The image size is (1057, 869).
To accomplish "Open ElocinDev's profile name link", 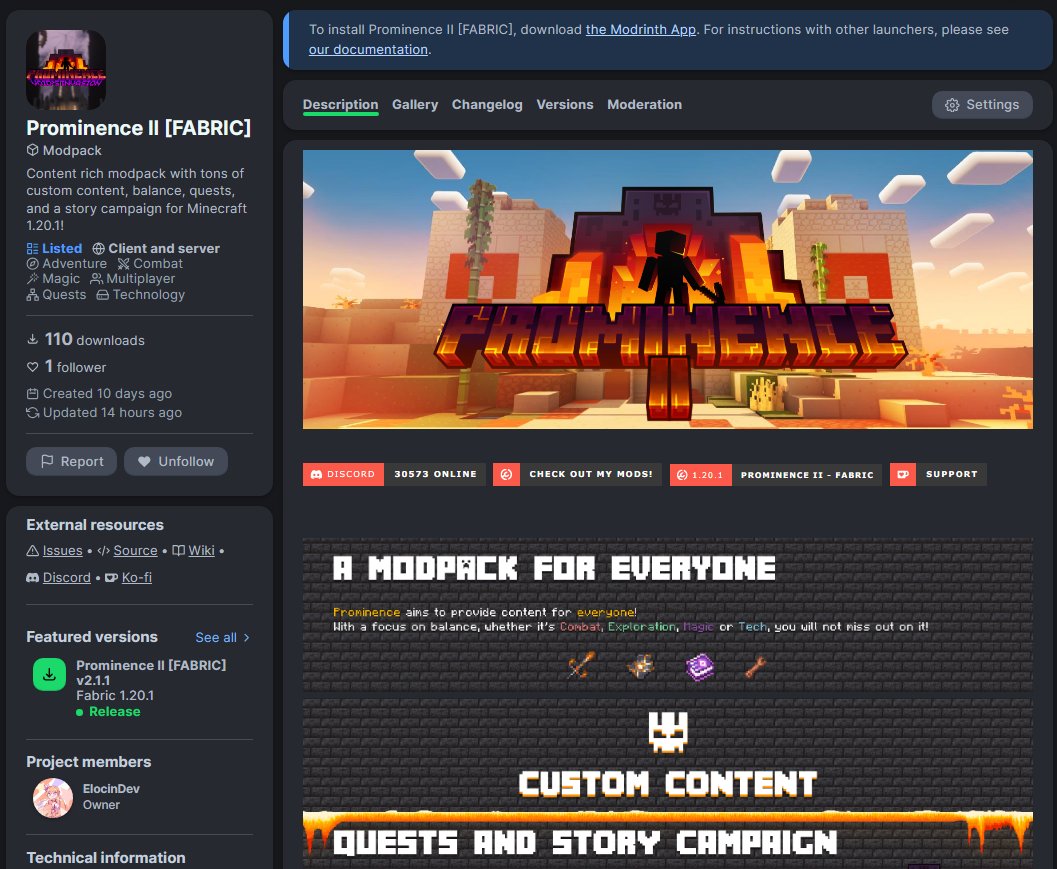I will [111, 789].
